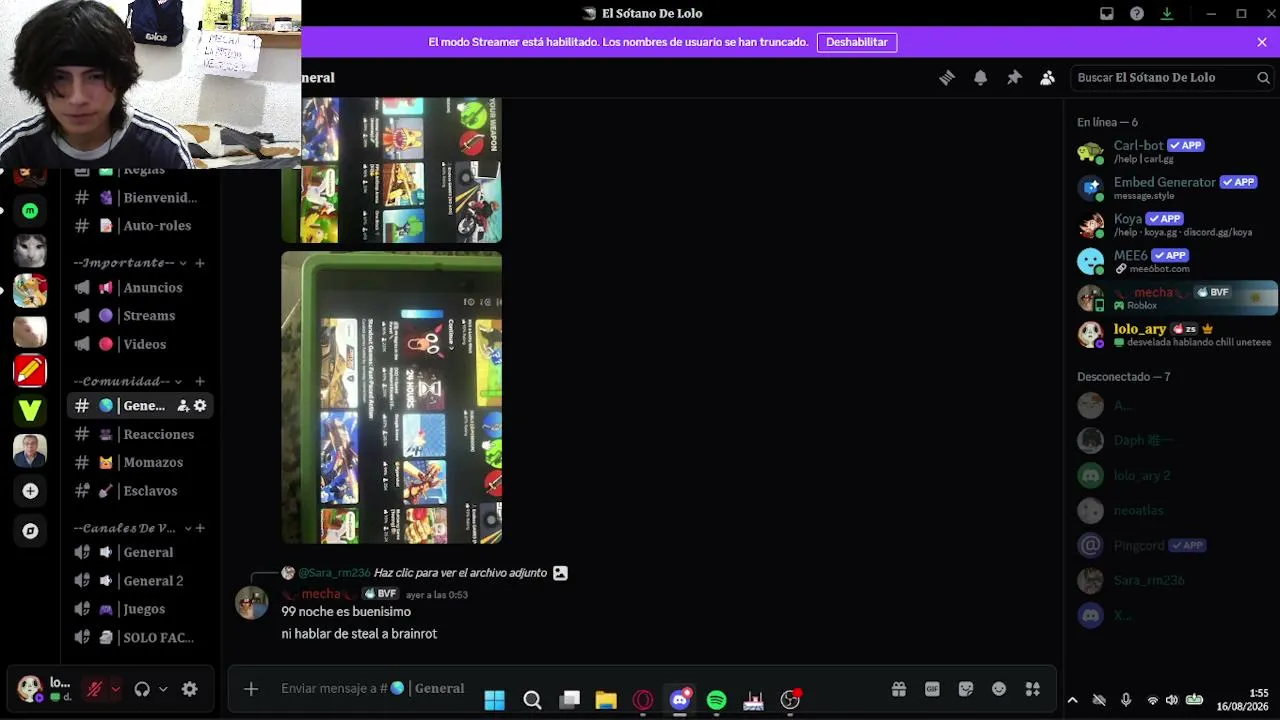Select Embed Generator in member list
The image size is (1280, 720).
point(1170,188)
